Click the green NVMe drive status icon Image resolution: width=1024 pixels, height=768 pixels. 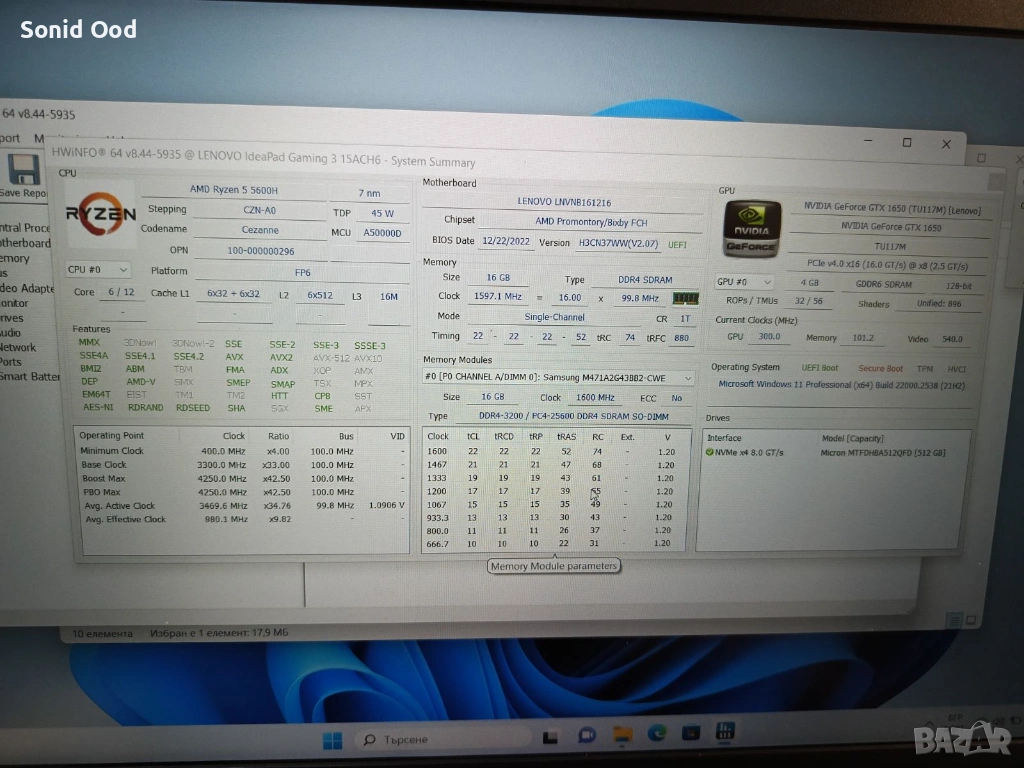tap(709, 453)
